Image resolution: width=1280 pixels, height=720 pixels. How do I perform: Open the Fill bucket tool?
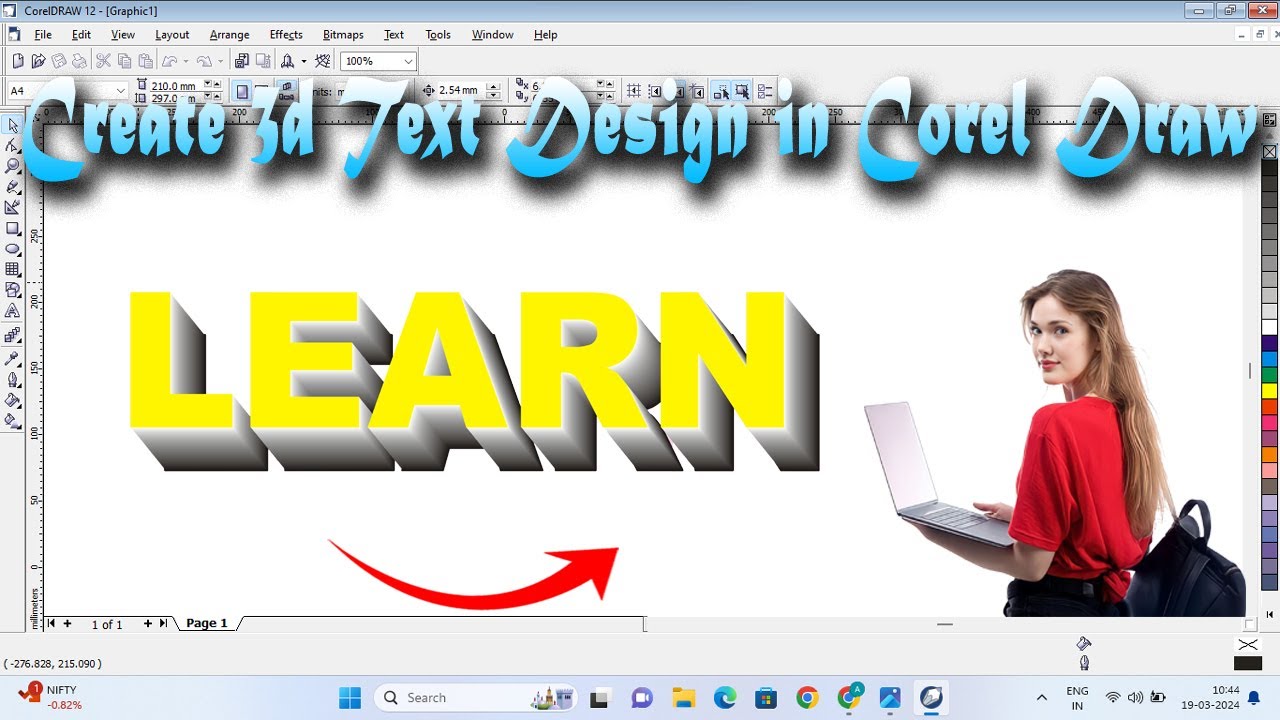coord(13,401)
